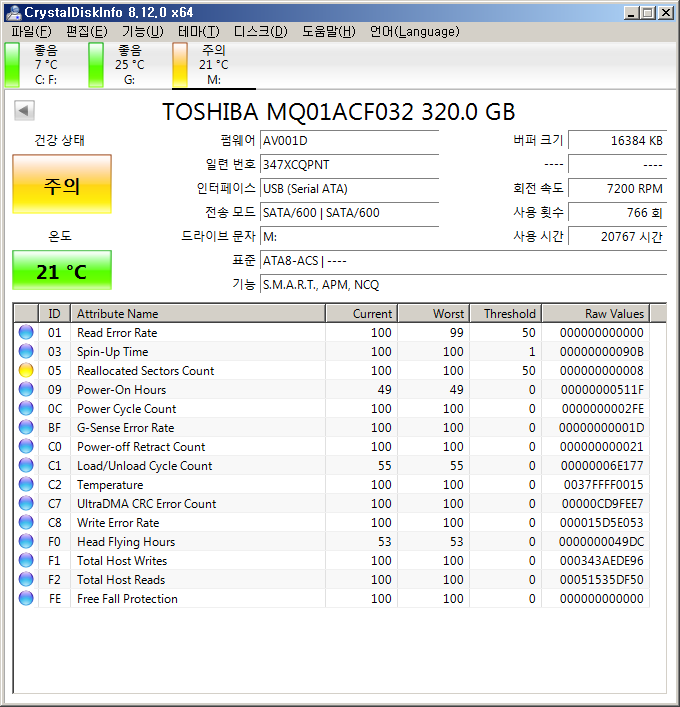Screen dimensions: 680x707
Task: Click the serial number field 347XCQPNT
Action: tap(348, 164)
